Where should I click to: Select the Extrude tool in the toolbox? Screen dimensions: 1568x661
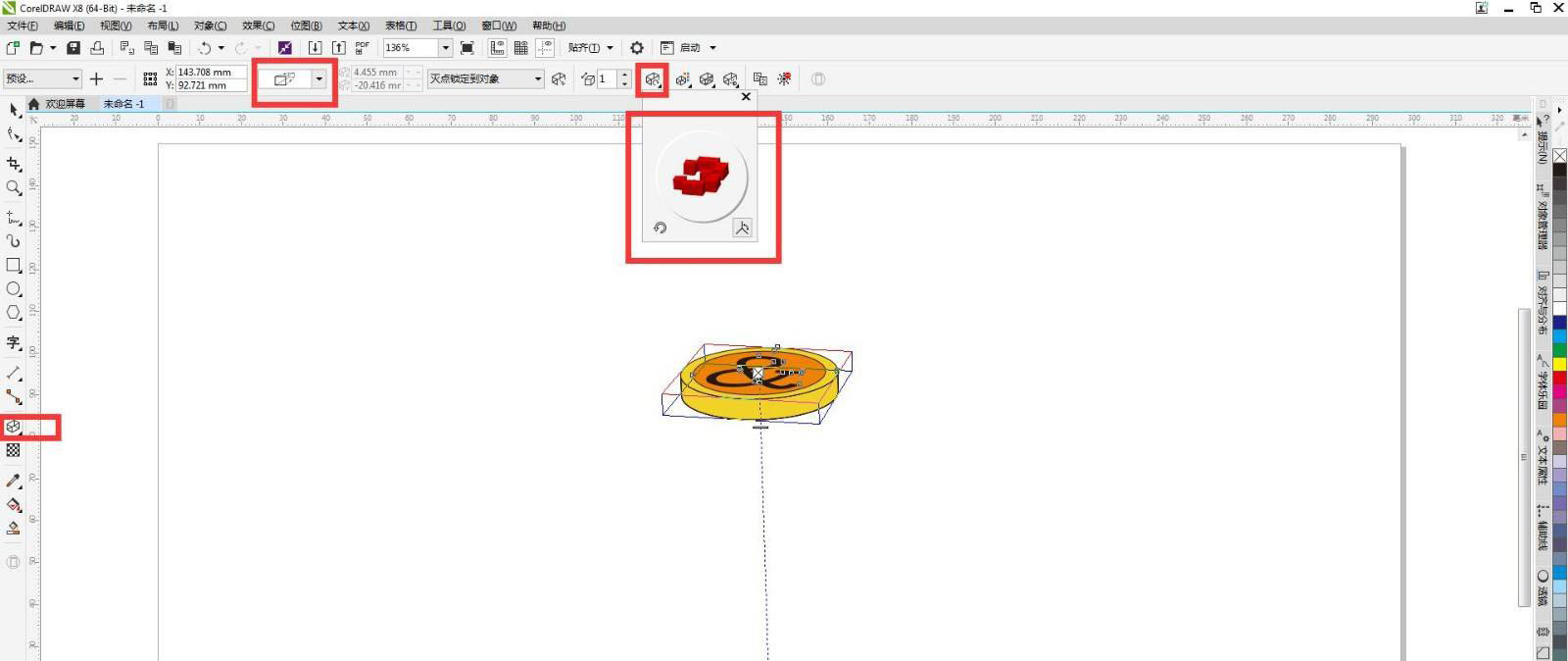pyautogui.click(x=13, y=427)
